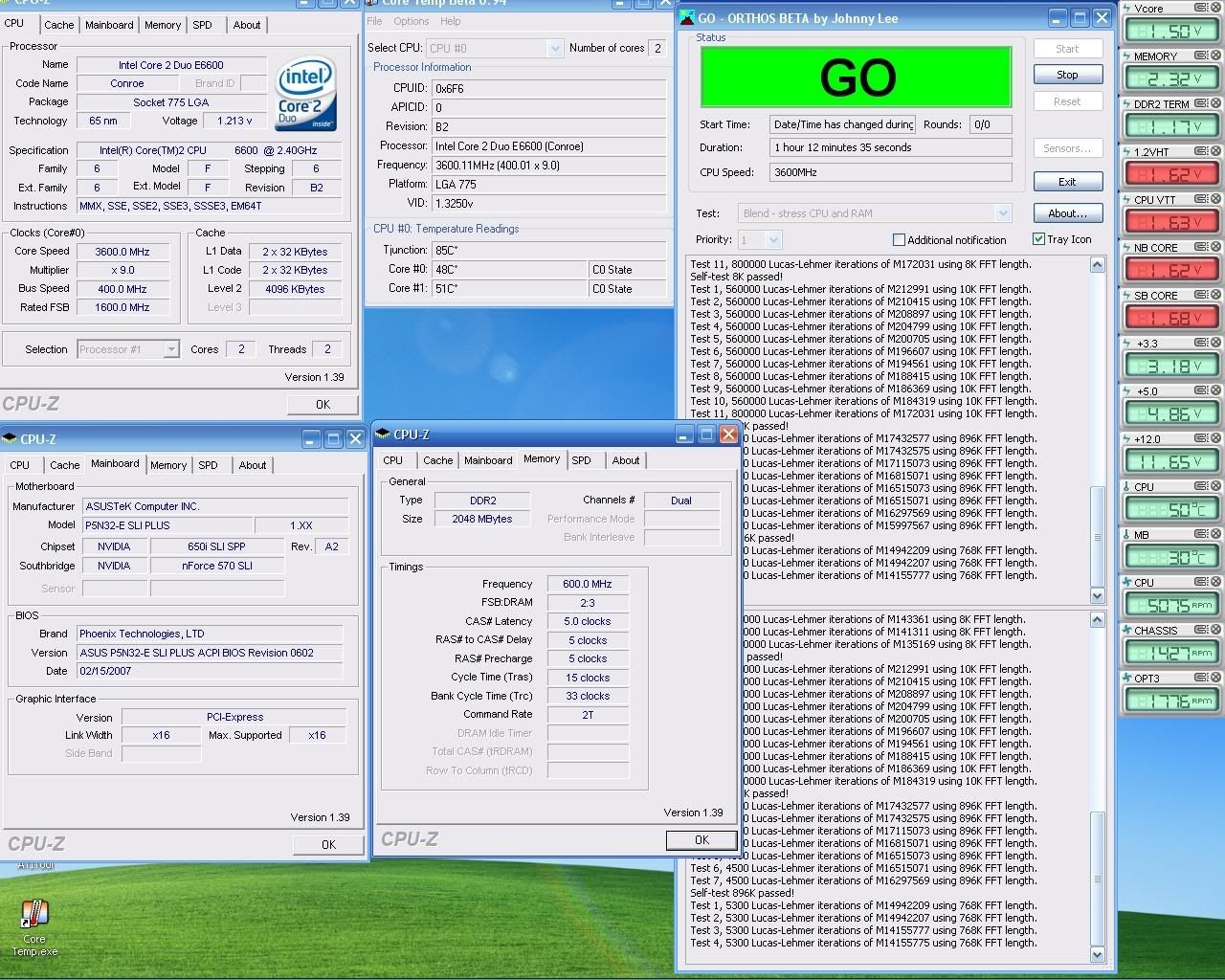Click settings icon on DDR2 TERM gadget
This screenshot has height=980, width=1225.
(1202, 104)
